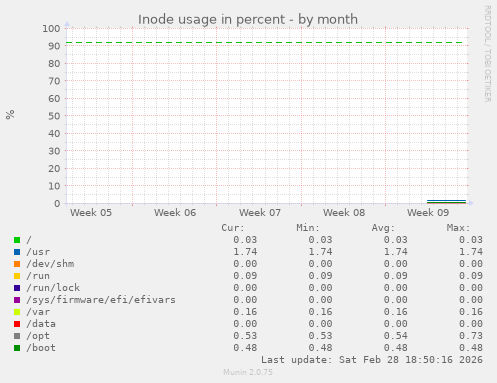Screen dimensions: 497x383
Task: Click the /var legend label
Action: click(x=38, y=312)
